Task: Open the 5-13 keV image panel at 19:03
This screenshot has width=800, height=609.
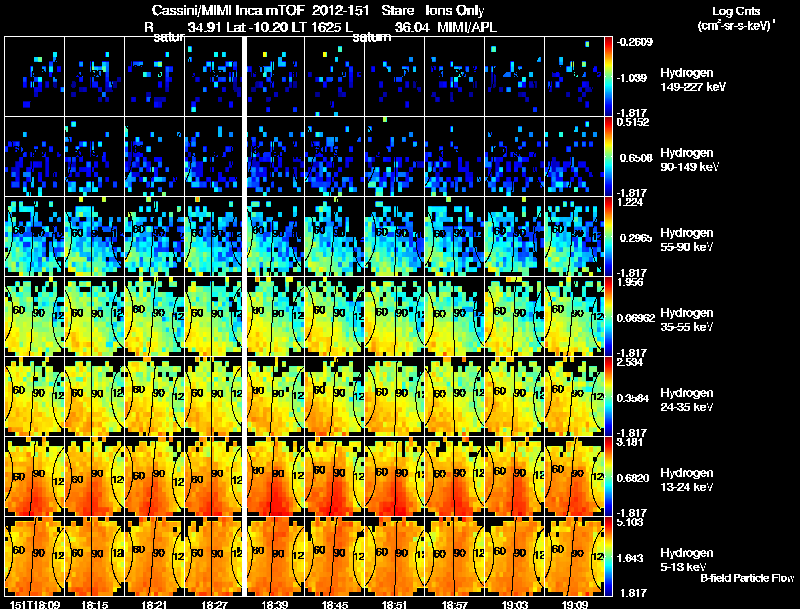Action: tap(514, 556)
